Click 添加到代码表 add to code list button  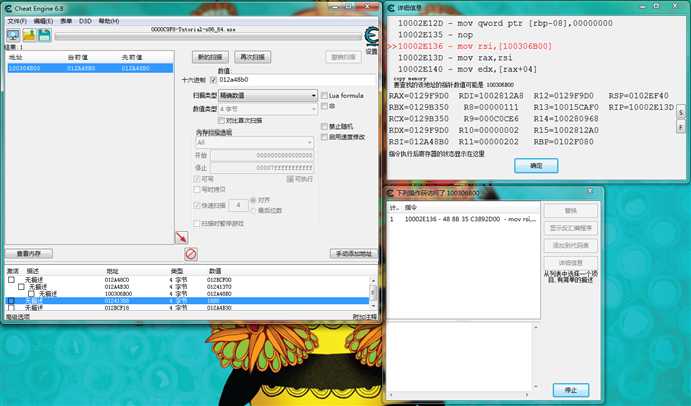pyautogui.click(x=571, y=245)
